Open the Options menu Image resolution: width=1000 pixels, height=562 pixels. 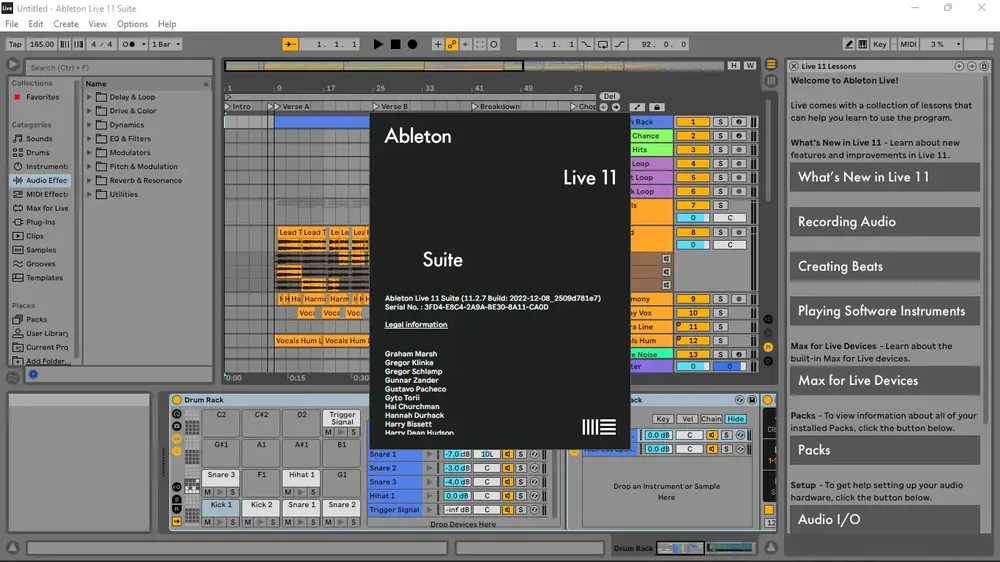tap(132, 24)
